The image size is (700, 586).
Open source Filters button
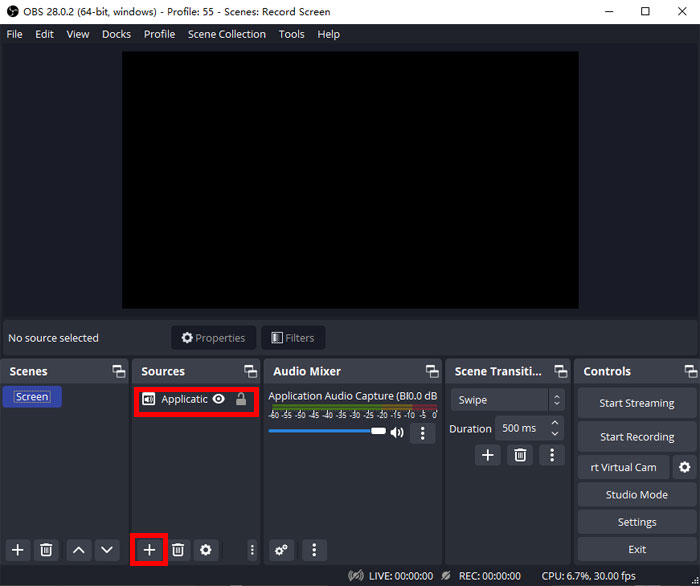pos(293,338)
